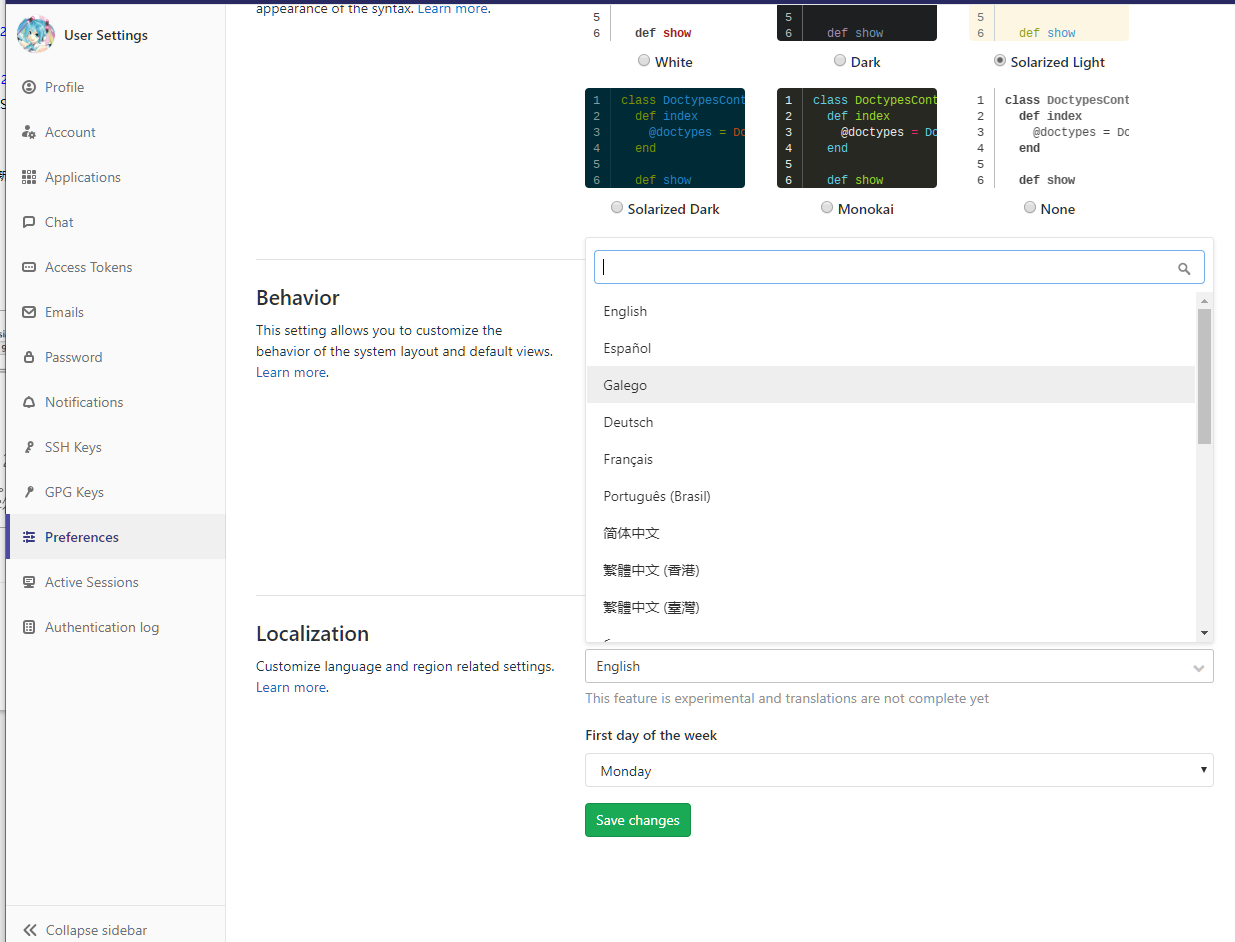The width and height of the screenshot is (1235, 942).
Task: Click the Profile icon in sidebar
Action: click(x=29, y=87)
